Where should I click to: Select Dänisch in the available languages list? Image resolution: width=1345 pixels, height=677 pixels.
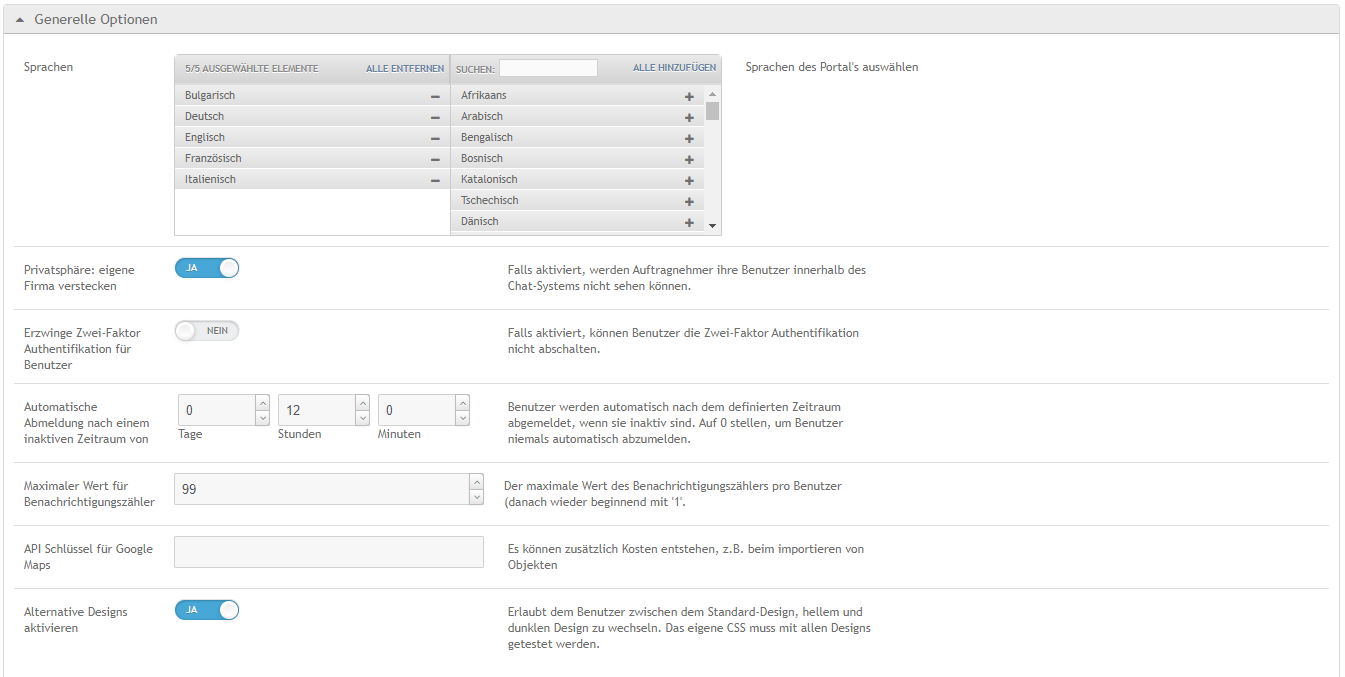[578, 222]
